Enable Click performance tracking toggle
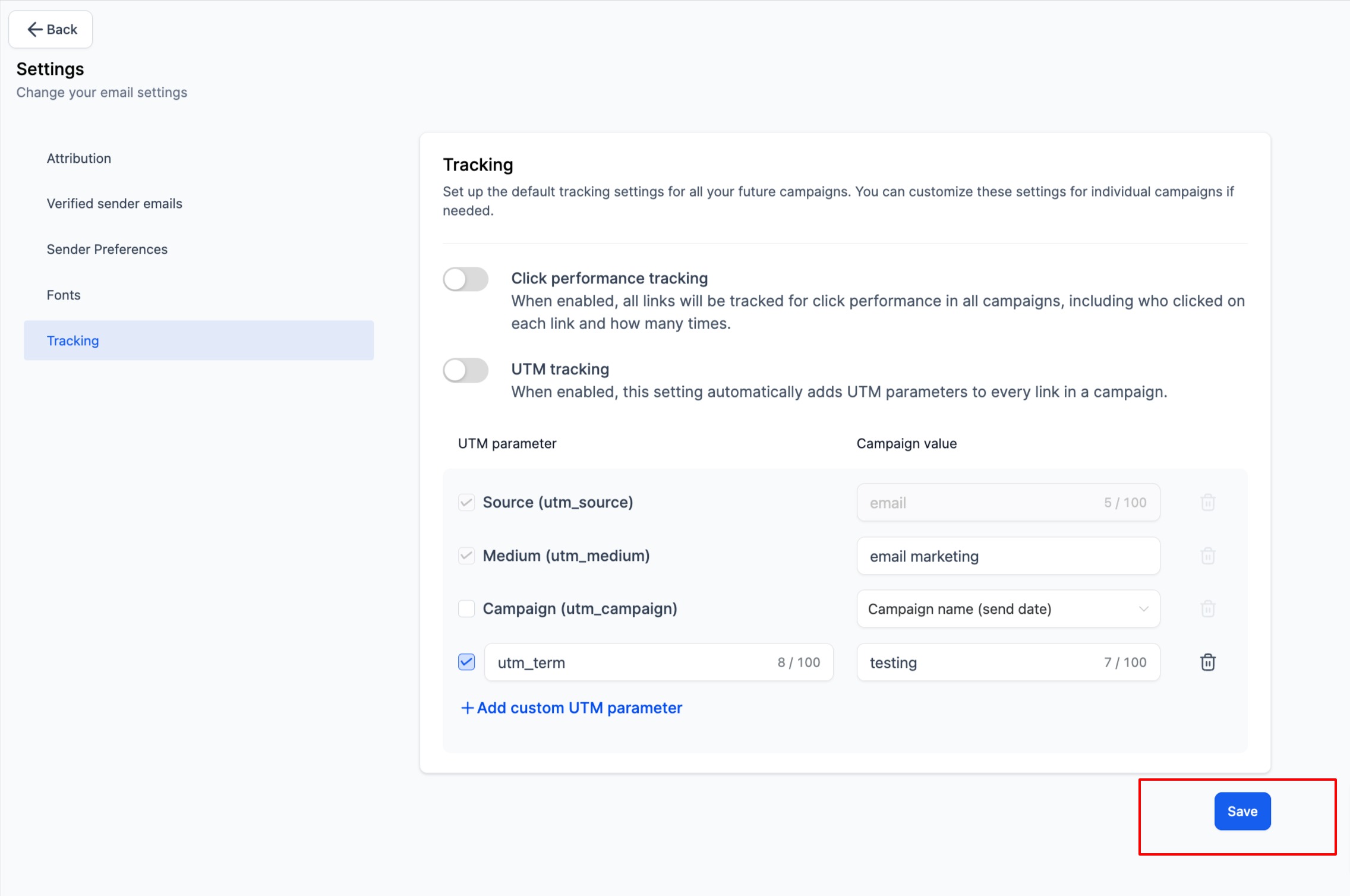 465,279
